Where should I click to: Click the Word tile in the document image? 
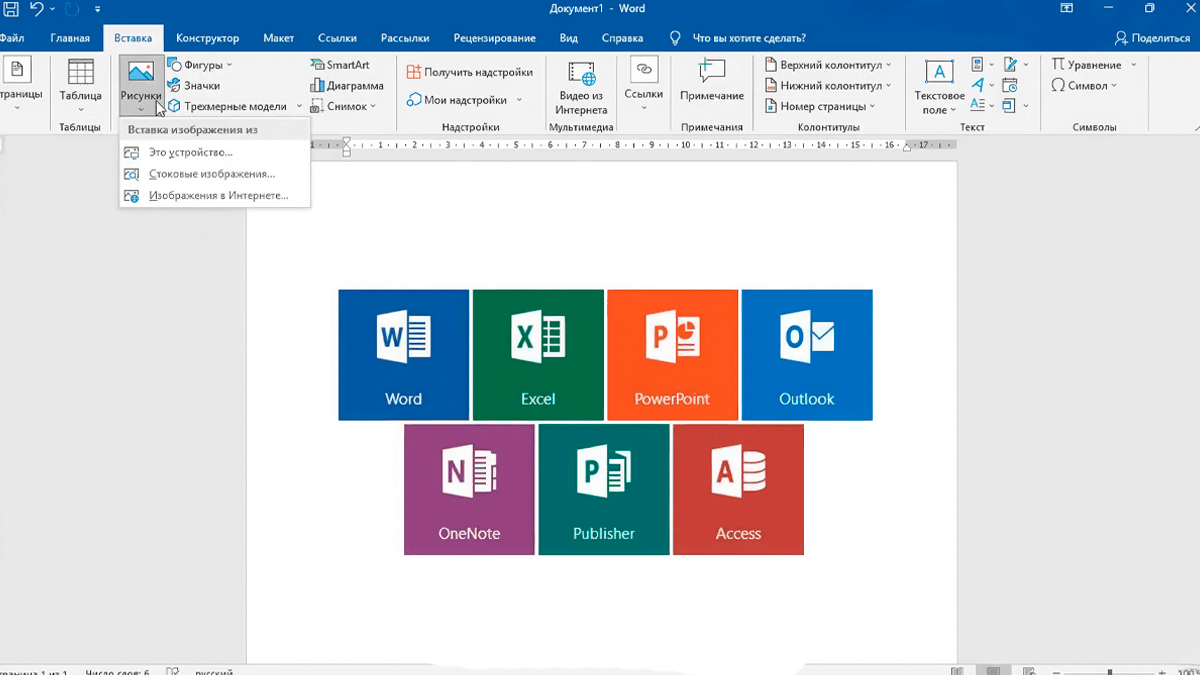pos(404,355)
